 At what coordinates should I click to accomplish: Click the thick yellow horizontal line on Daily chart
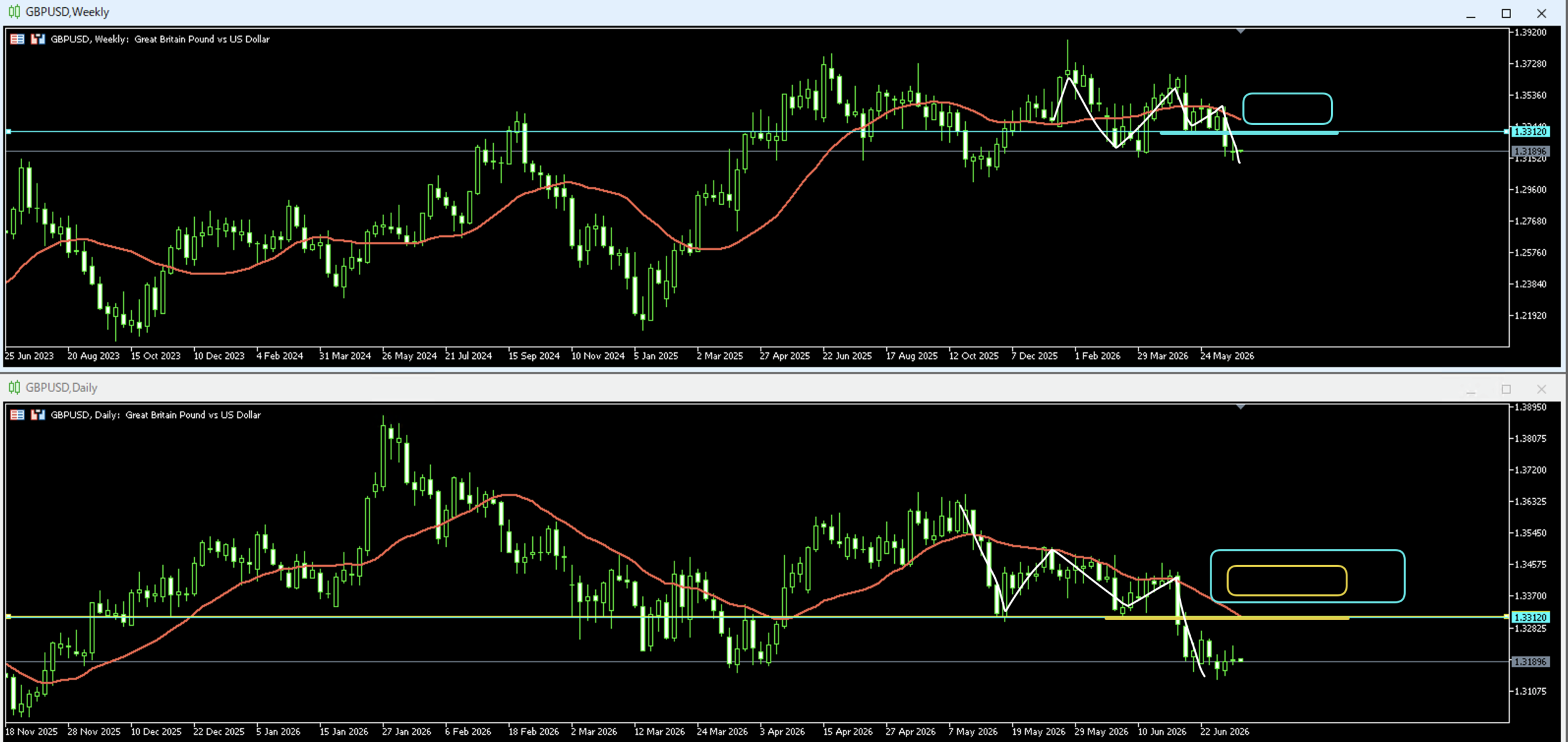pos(1226,618)
